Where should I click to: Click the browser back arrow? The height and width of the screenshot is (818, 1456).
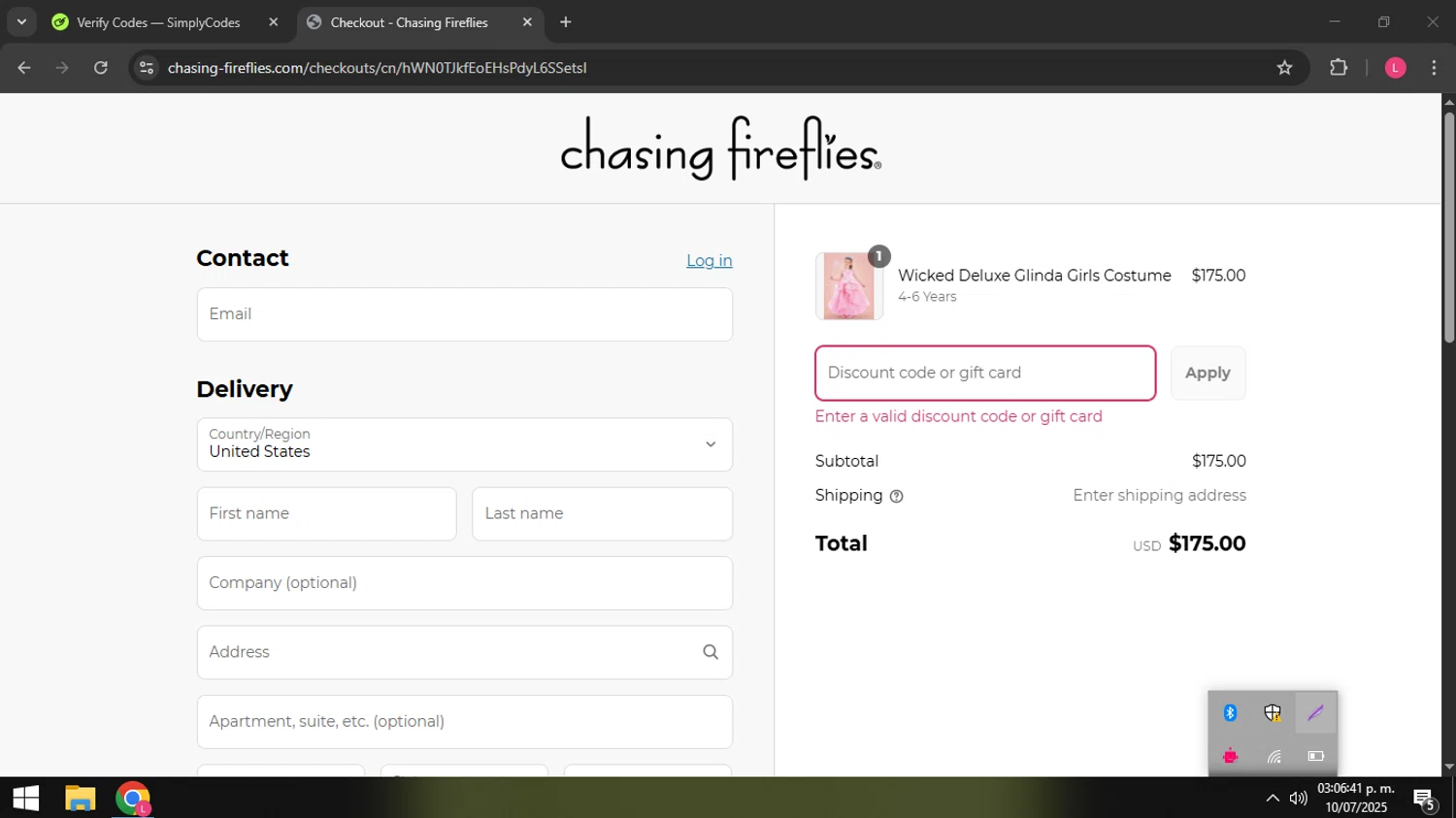tap(24, 68)
